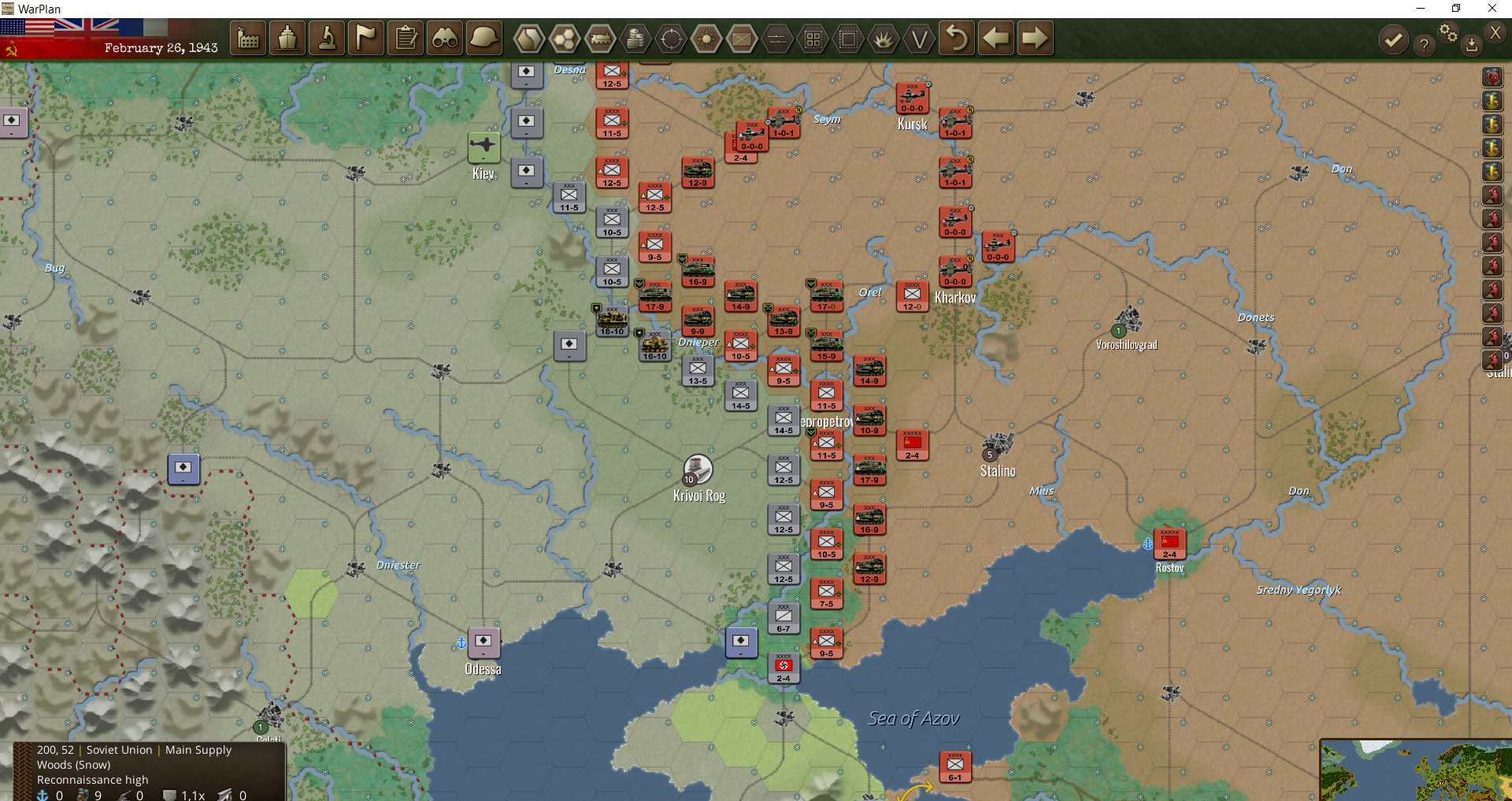Screen dimensions: 1512x801
Task: Select the Soviet infantry labeled 12-0 near Kharkov
Action: pos(912,296)
